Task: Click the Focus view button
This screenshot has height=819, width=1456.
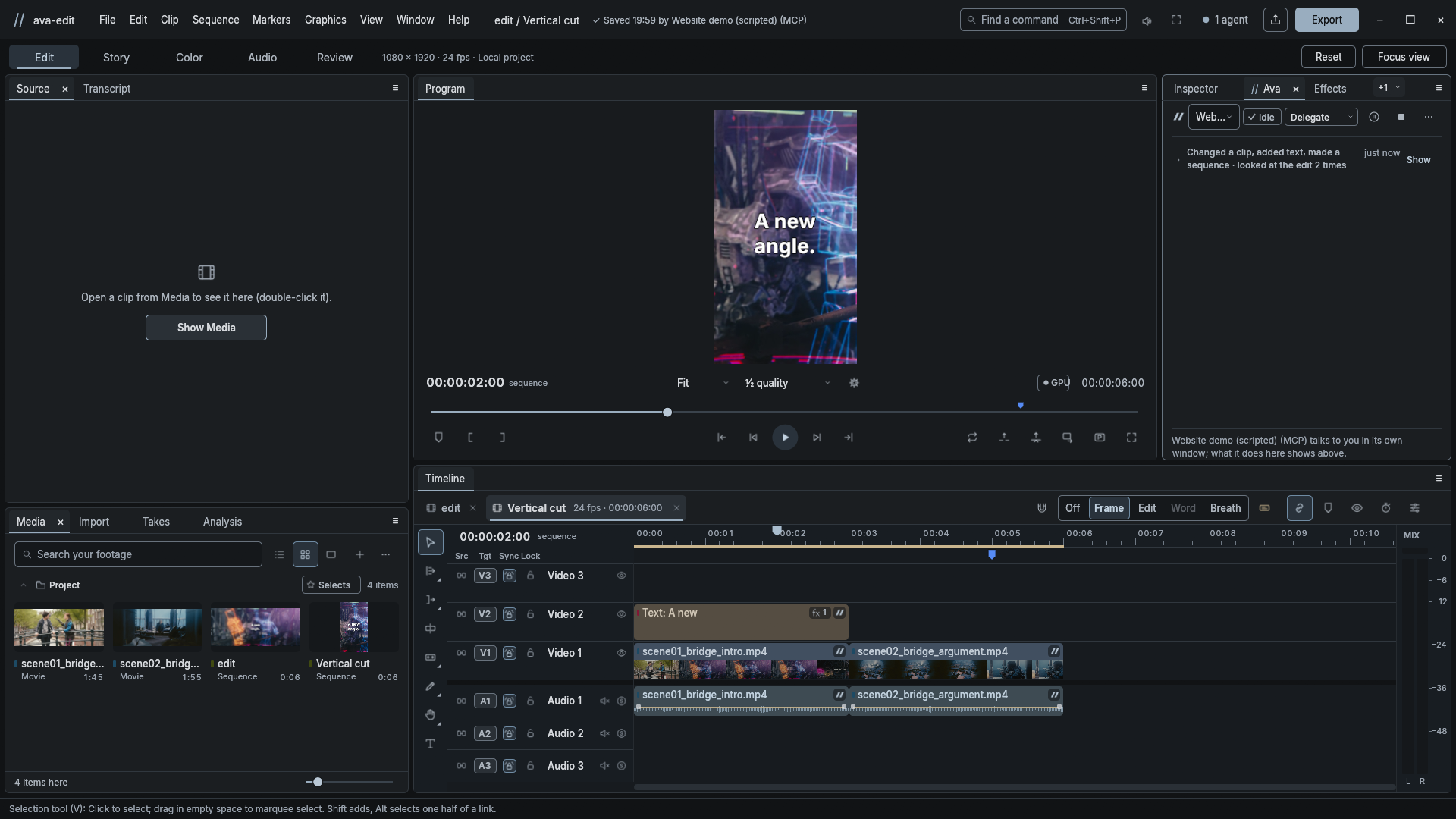Action: (1404, 57)
